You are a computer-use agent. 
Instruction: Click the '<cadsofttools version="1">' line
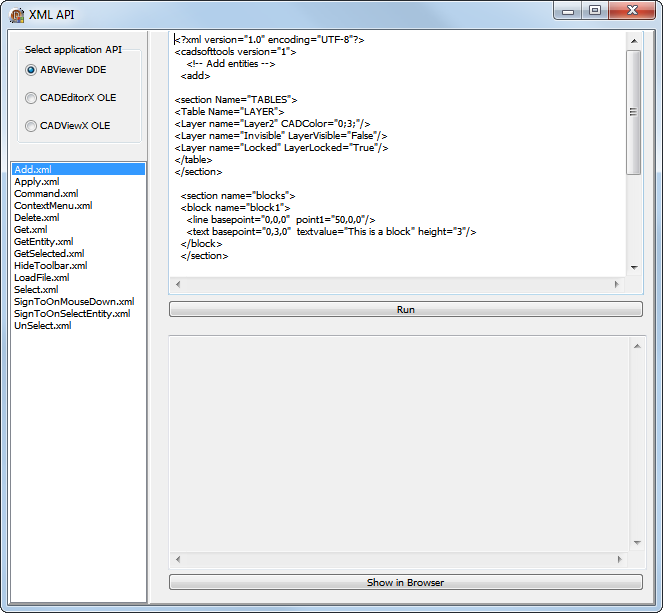[x=236, y=52]
